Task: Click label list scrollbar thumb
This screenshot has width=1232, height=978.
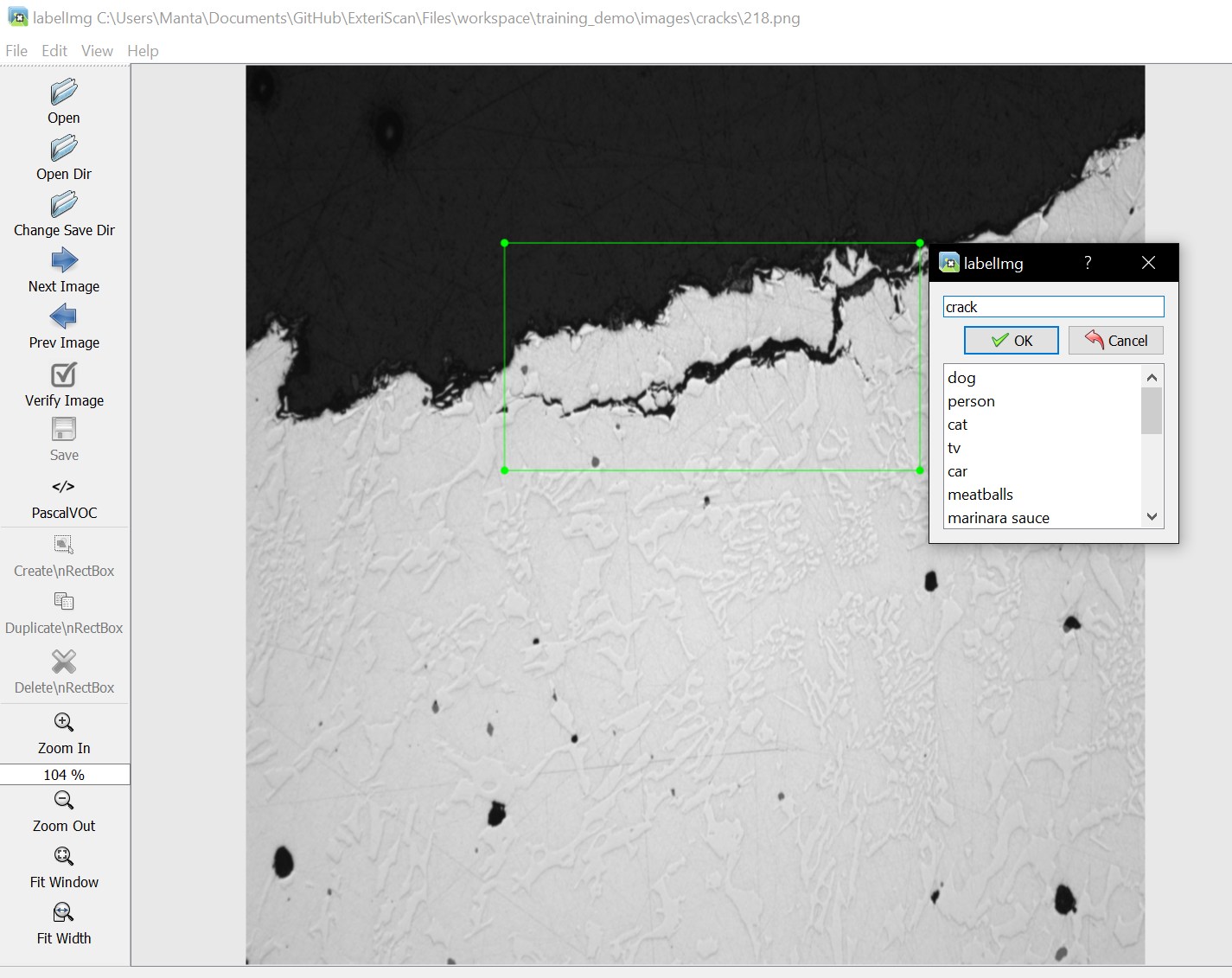Action: tap(1152, 411)
